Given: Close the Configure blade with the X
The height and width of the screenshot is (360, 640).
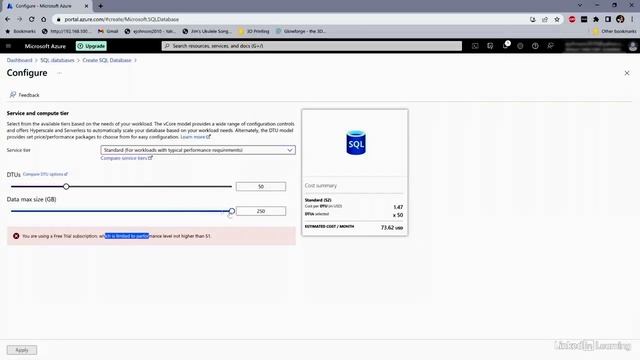Looking at the screenshot, I should point(627,73).
